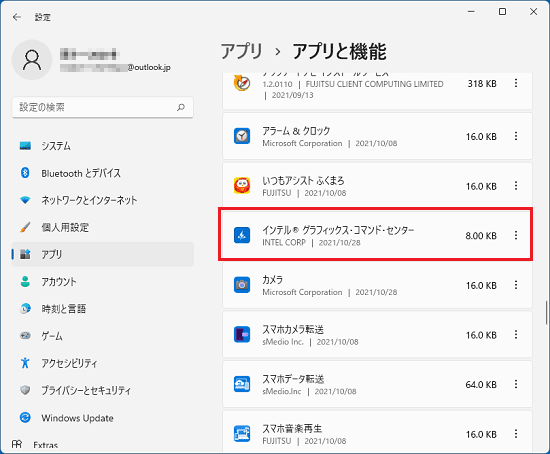
Task: Click the INTEL CORP publisher text
Action: (284, 242)
